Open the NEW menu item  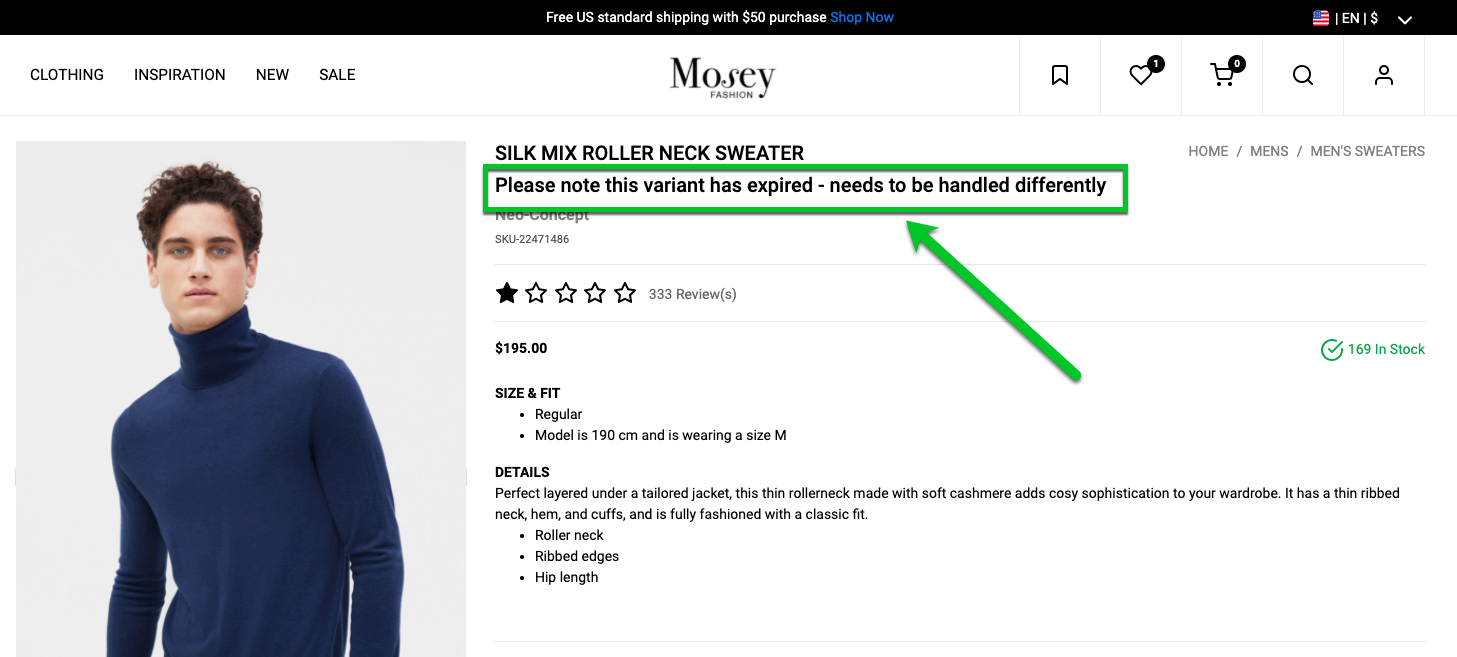coord(272,75)
